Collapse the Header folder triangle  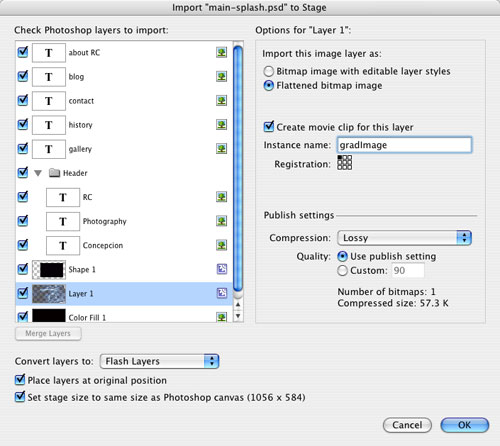point(38,173)
